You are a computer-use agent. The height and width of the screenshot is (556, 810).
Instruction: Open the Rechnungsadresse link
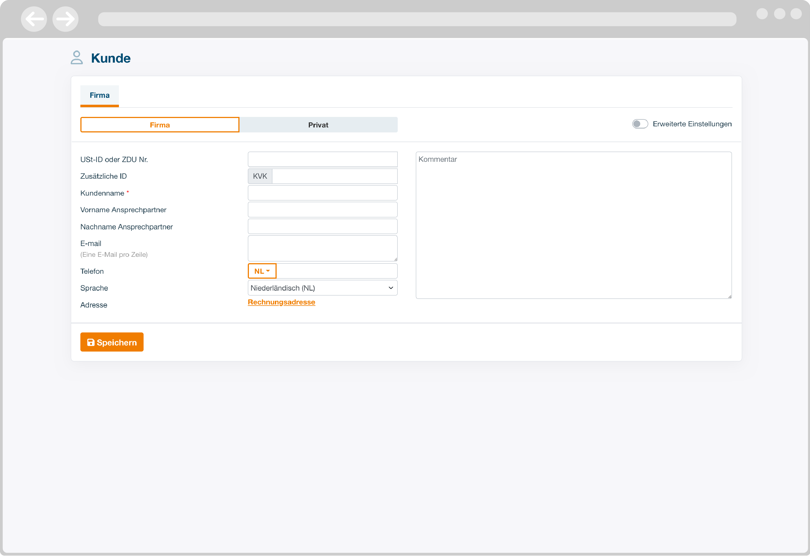click(281, 302)
